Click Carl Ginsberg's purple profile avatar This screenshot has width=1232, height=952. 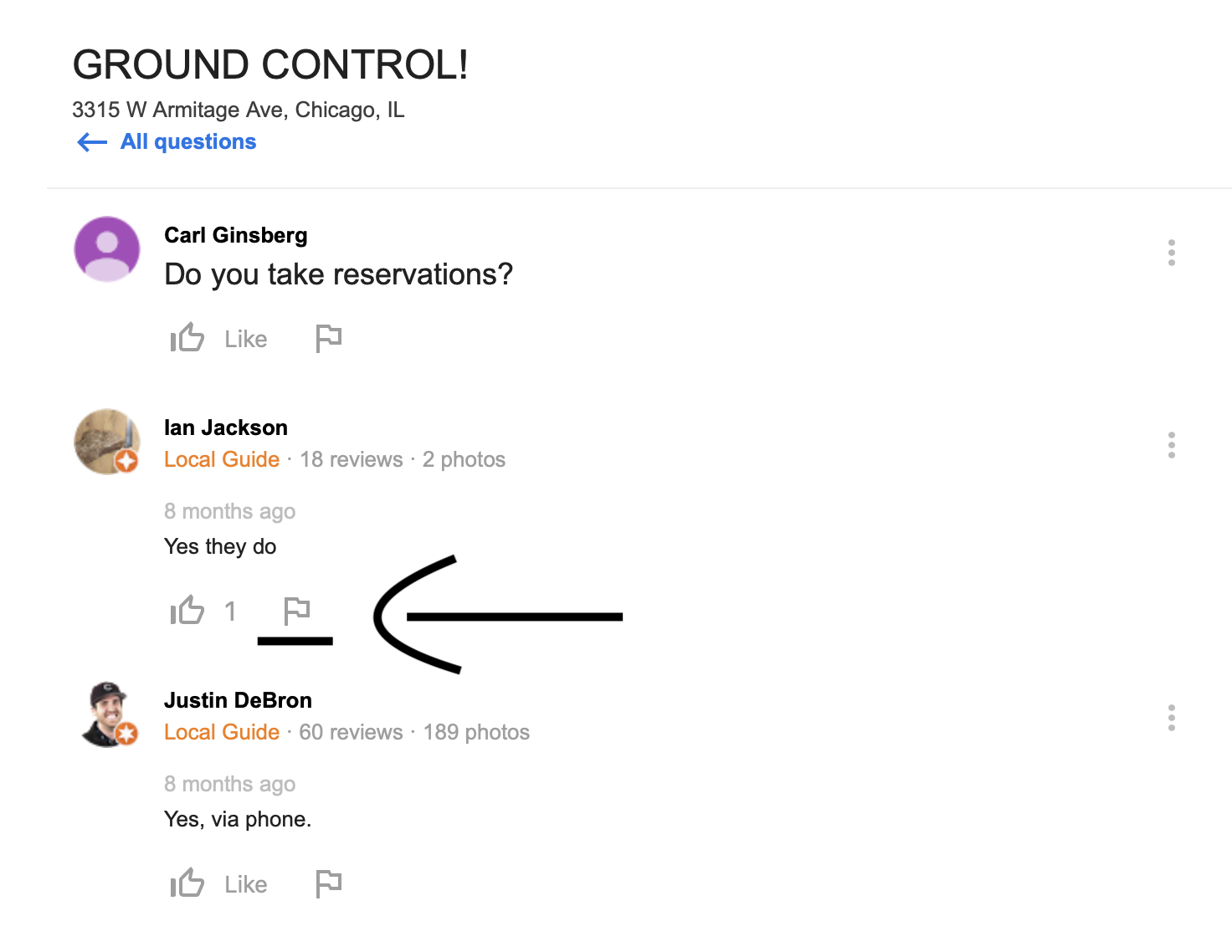[107, 249]
